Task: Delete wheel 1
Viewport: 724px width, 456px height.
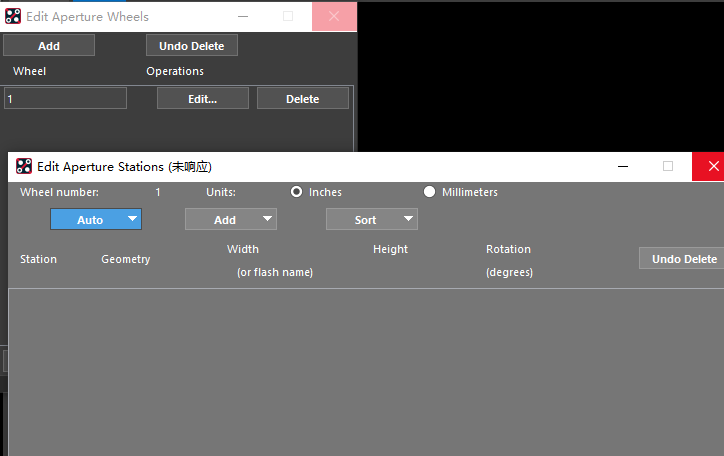Action: pyautogui.click(x=303, y=98)
